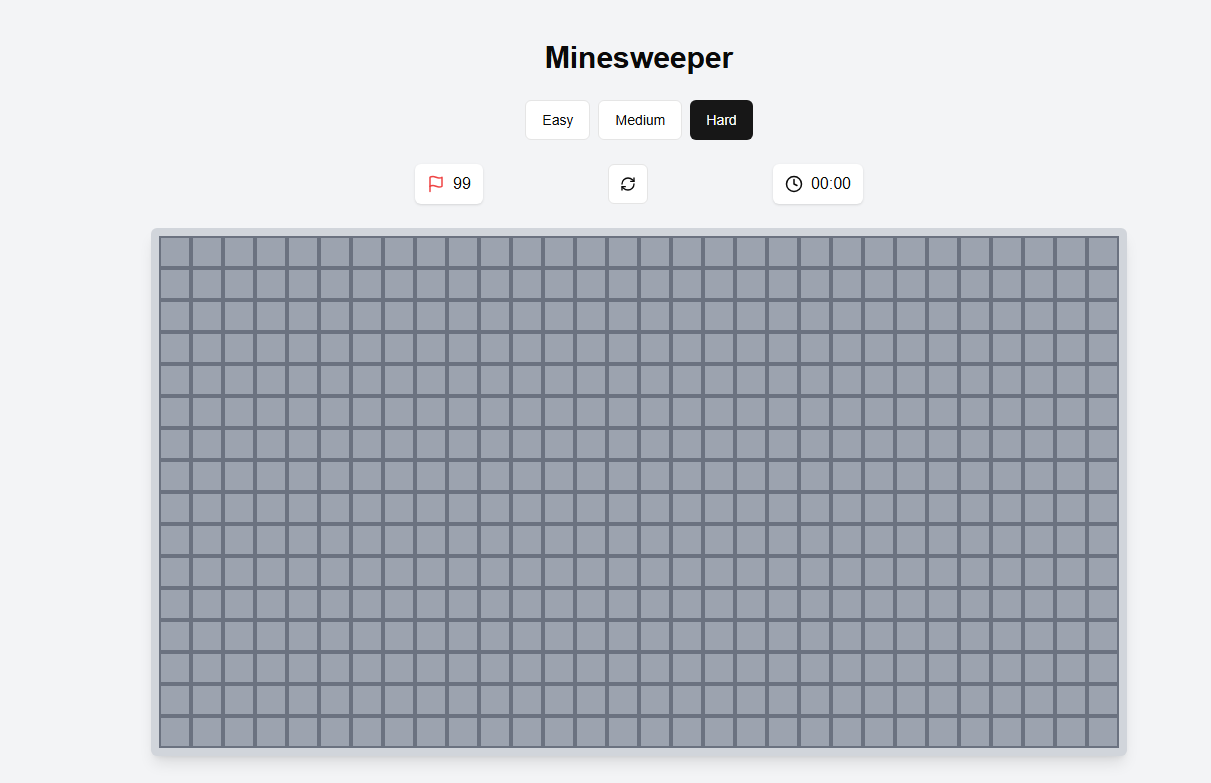This screenshot has width=1211, height=783.
Task: Reveal a cell in the board center
Action: 638,490
